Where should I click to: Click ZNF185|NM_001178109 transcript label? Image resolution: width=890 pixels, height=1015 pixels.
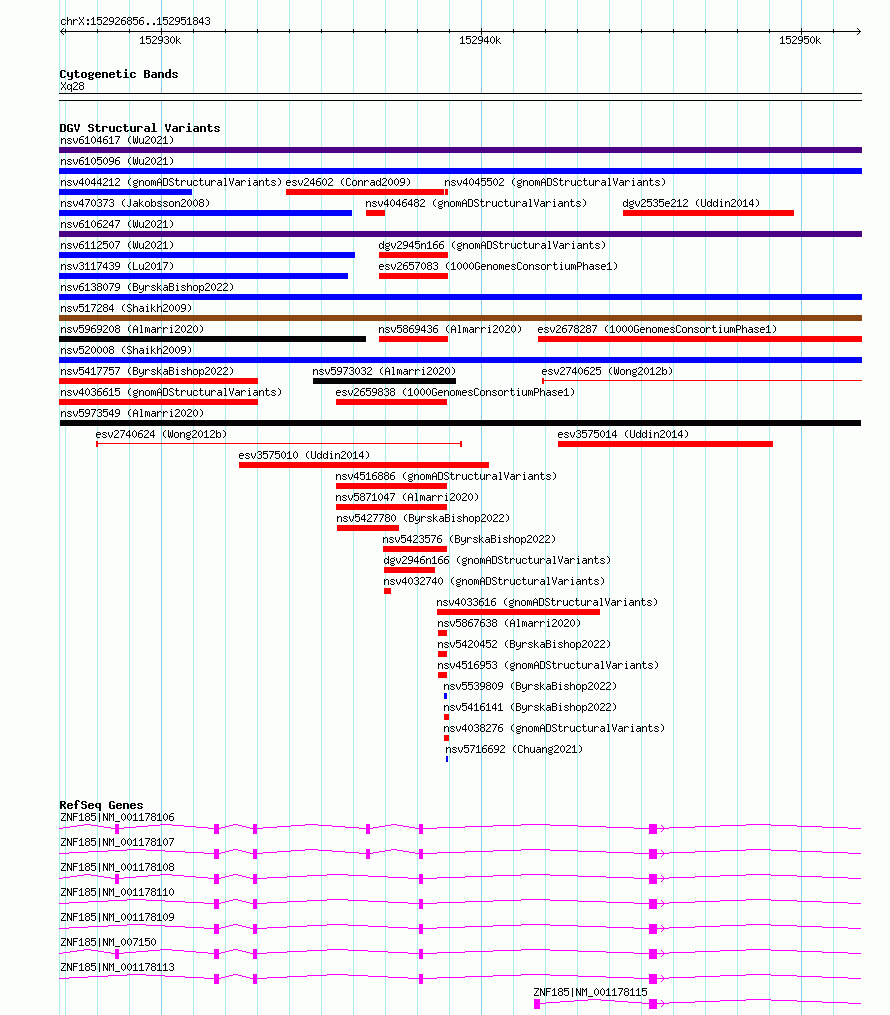117,917
